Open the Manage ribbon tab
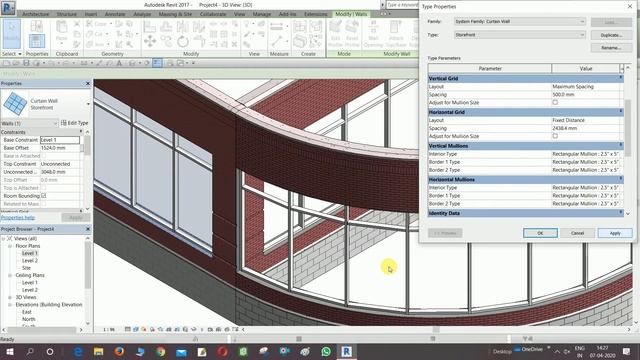 (262, 14)
